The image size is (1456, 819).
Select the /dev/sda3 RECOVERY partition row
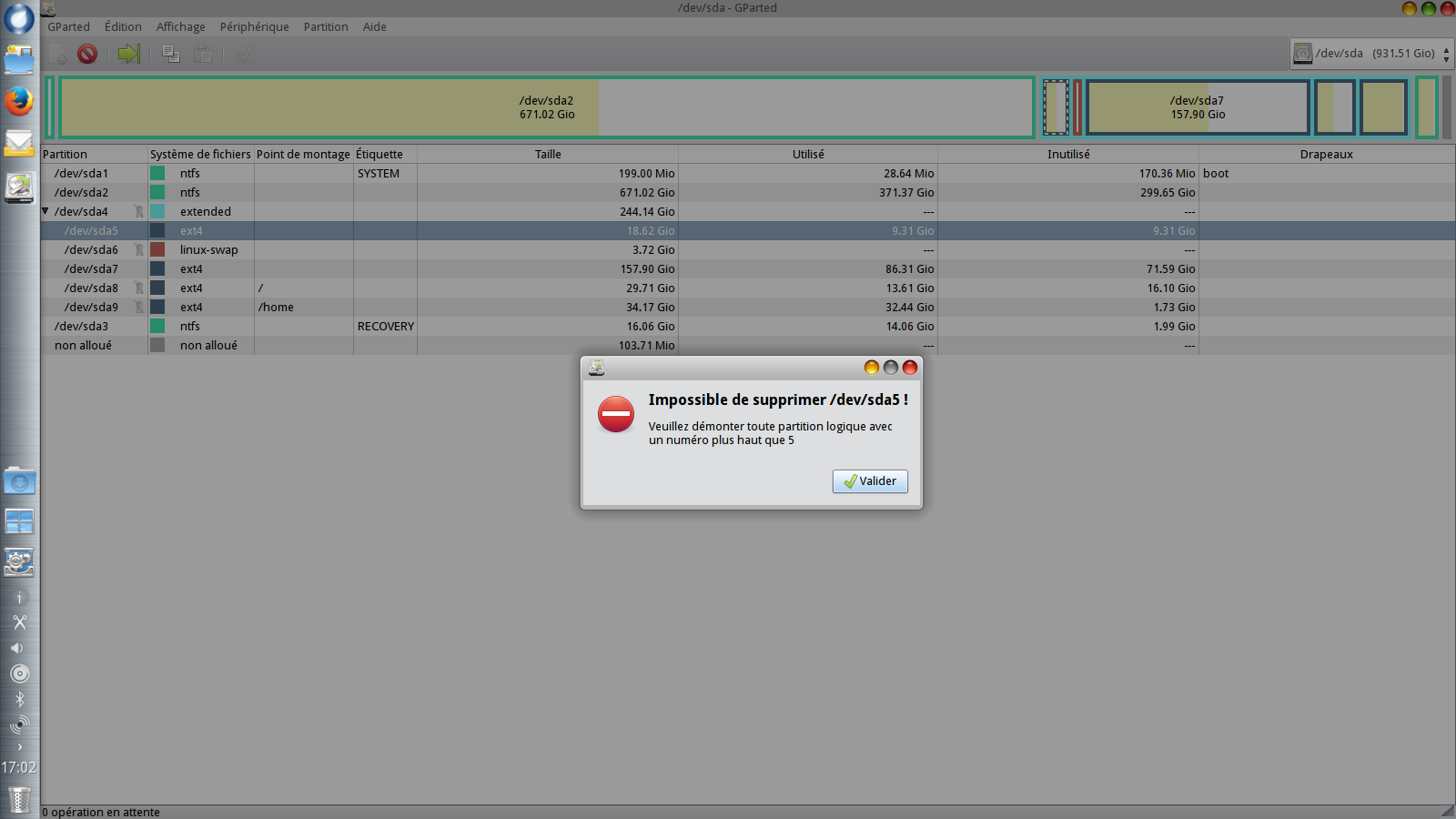pos(748,326)
